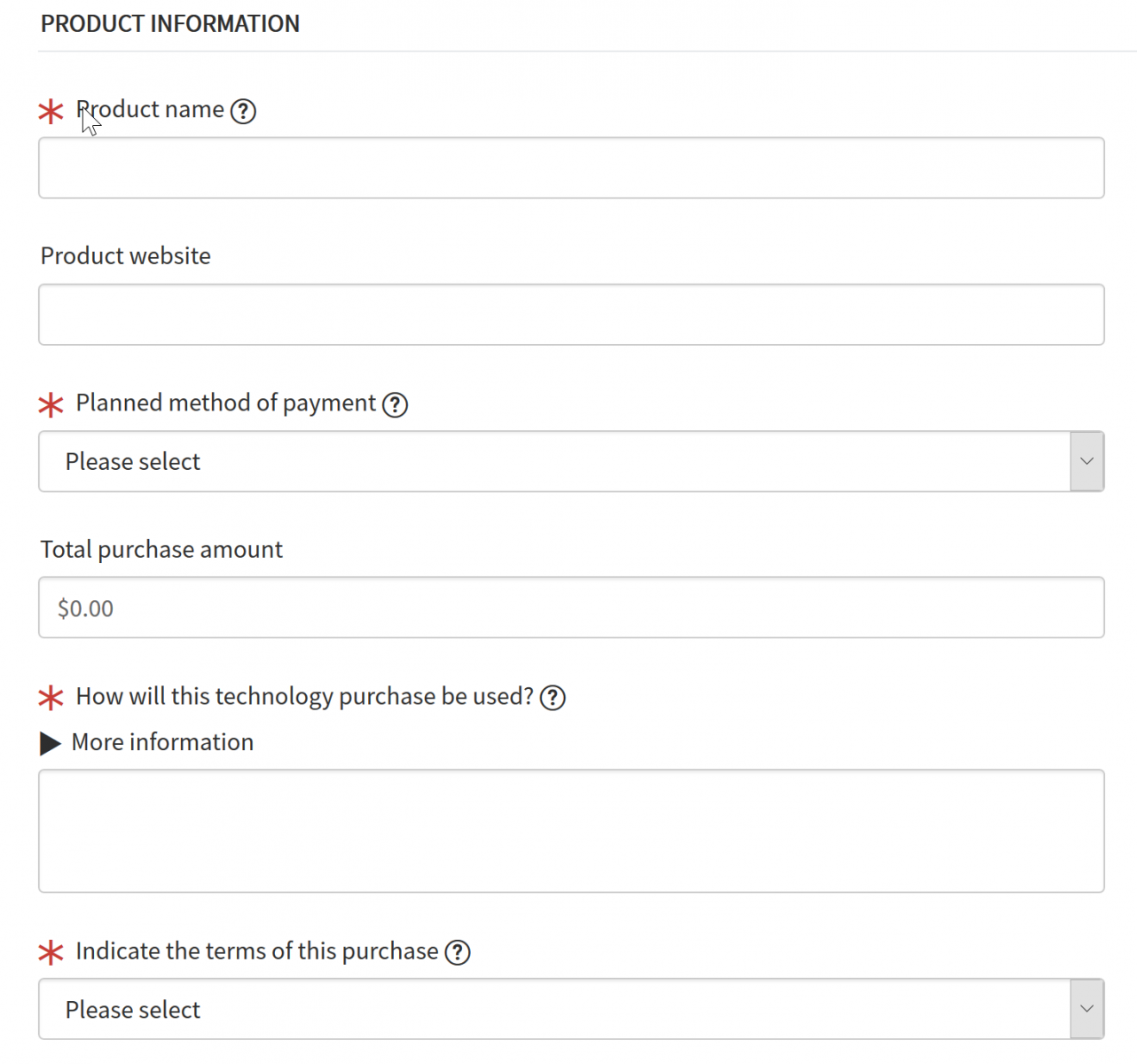Open the Planned method of payment dropdown
Screen dimensions: 1137x1064
point(571,461)
